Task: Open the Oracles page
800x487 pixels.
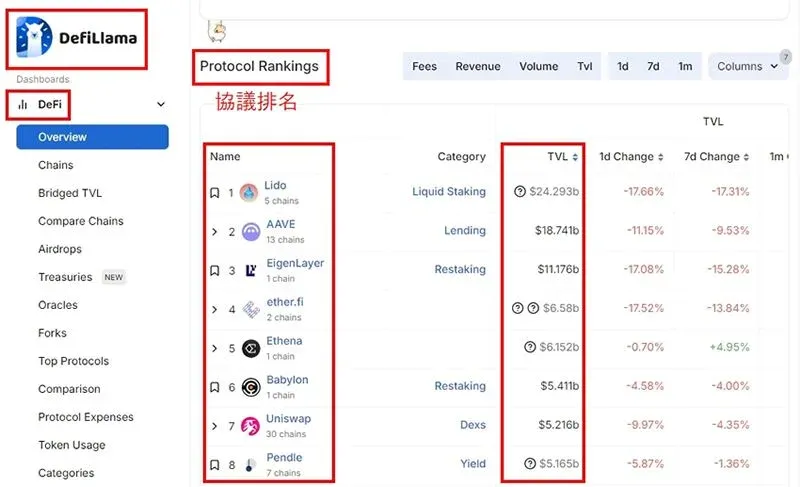Action: click(x=58, y=305)
